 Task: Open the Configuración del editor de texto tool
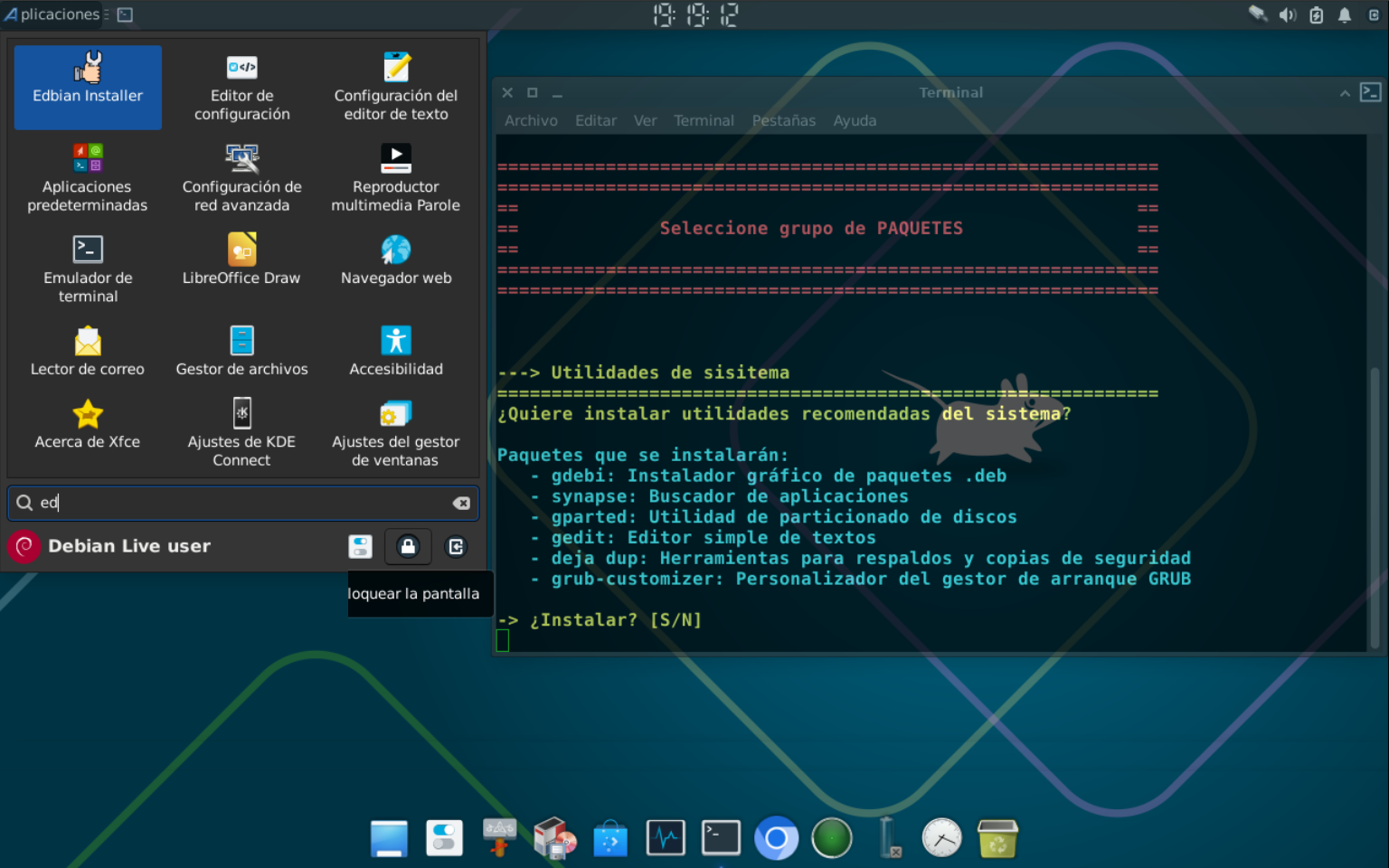395,86
